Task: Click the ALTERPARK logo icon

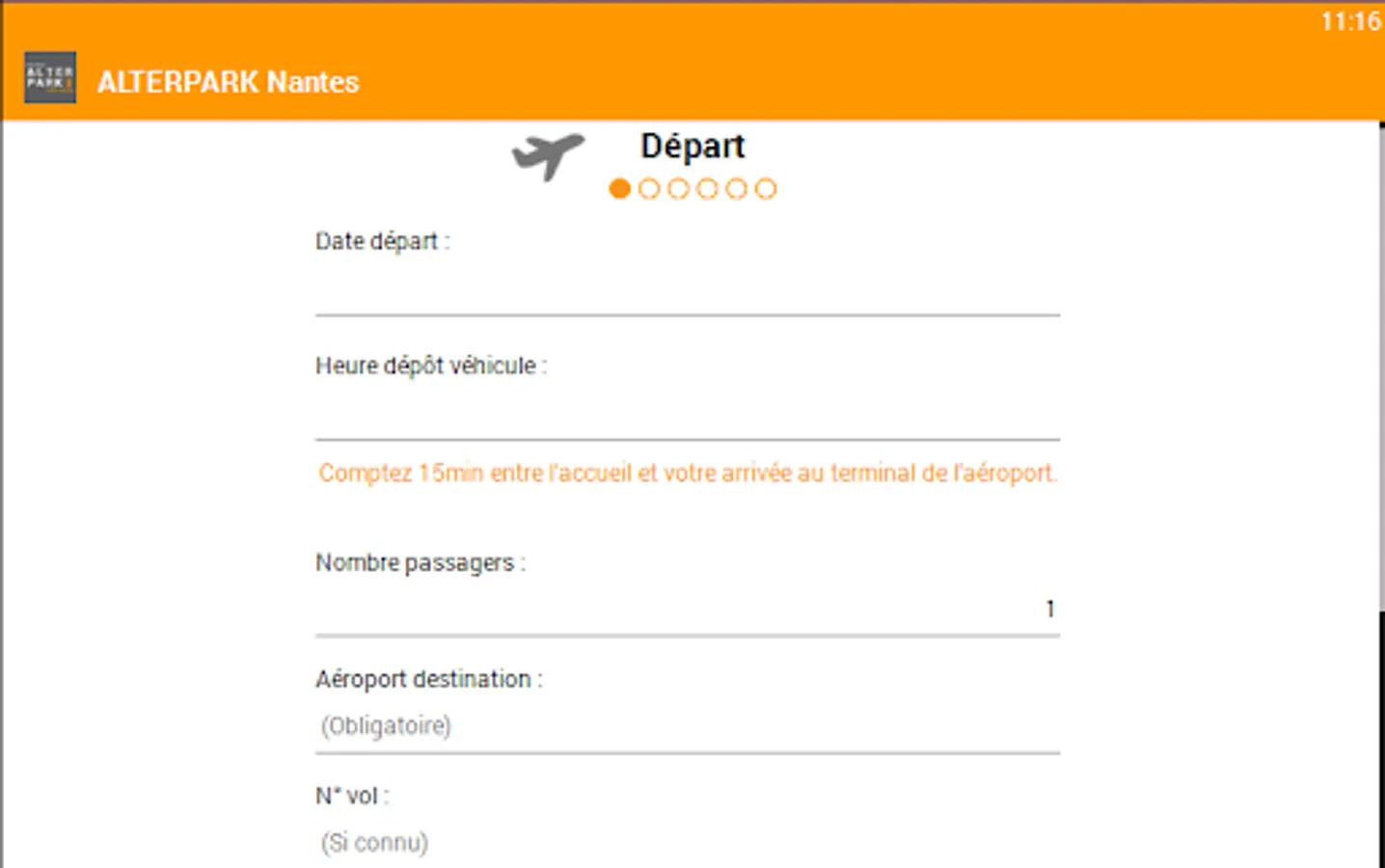Action: pyautogui.click(x=50, y=78)
